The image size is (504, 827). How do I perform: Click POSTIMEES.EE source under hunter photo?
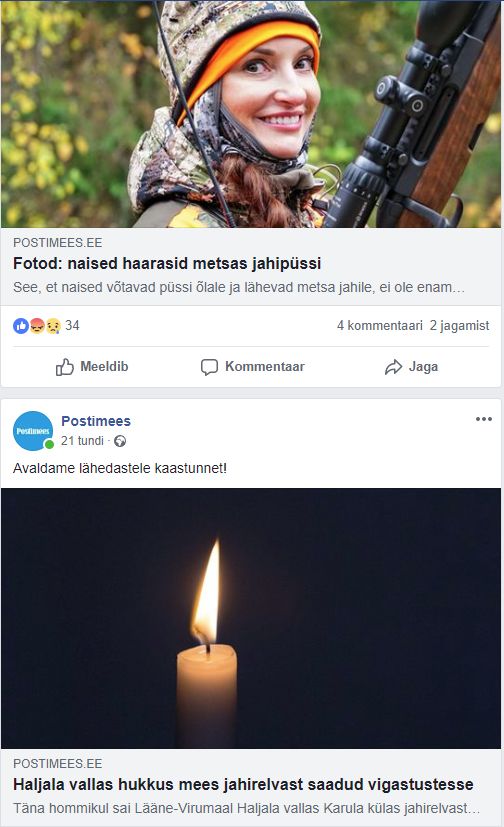[x=58, y=243]
